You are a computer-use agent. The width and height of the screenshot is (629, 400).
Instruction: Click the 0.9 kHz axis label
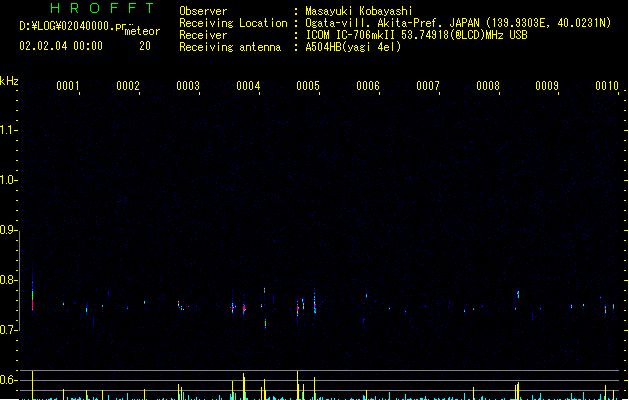[x=8, y=230]
